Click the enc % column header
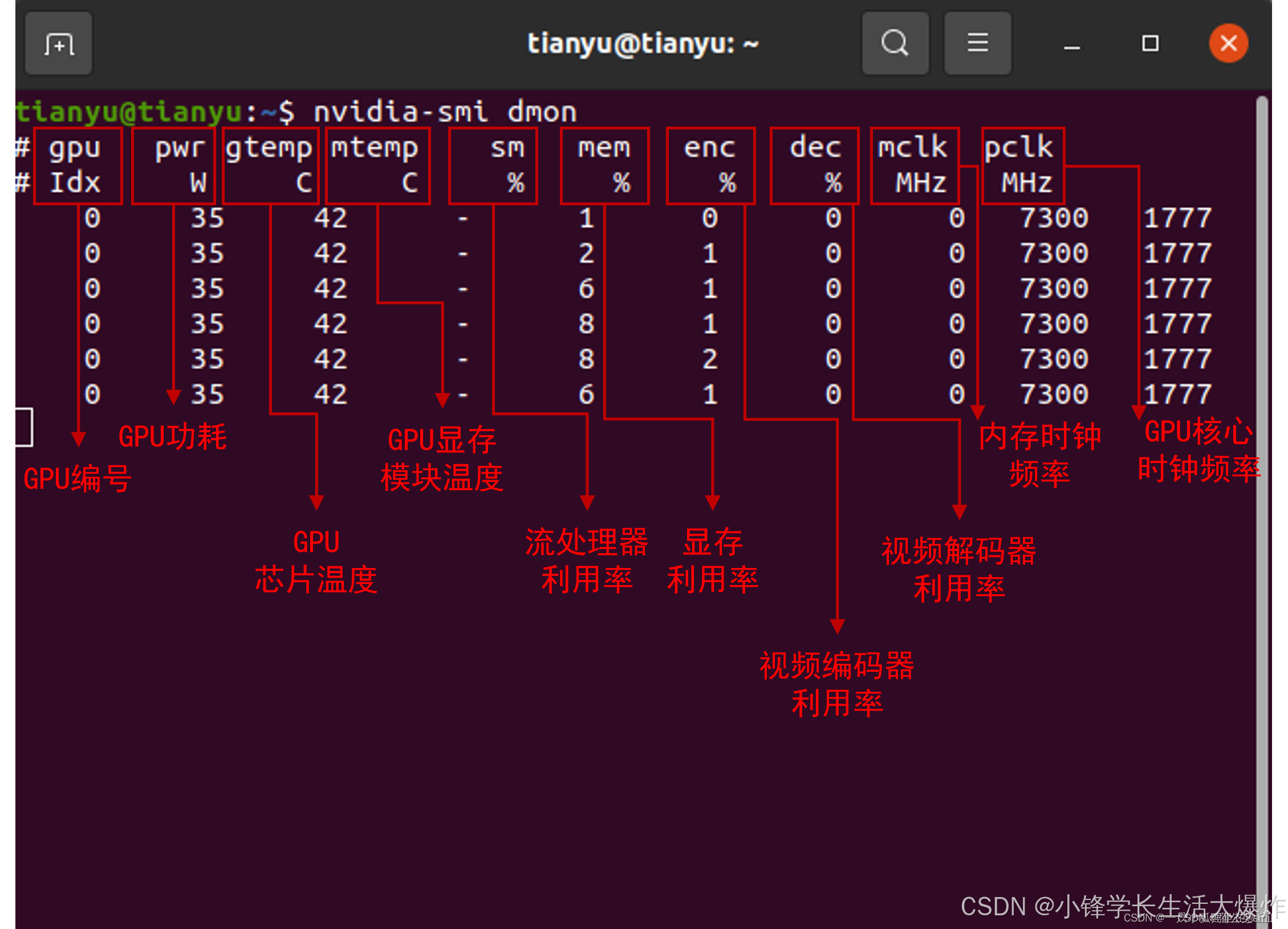Image resolution: width=1288 pixels, height=929 pixels. click(x=710, y=165)
